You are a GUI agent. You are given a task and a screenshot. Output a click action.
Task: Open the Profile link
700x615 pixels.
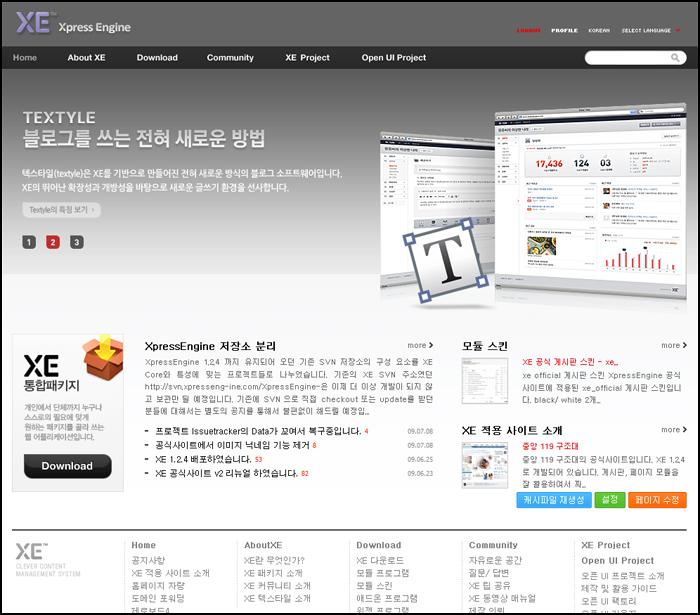click(564, 30)
